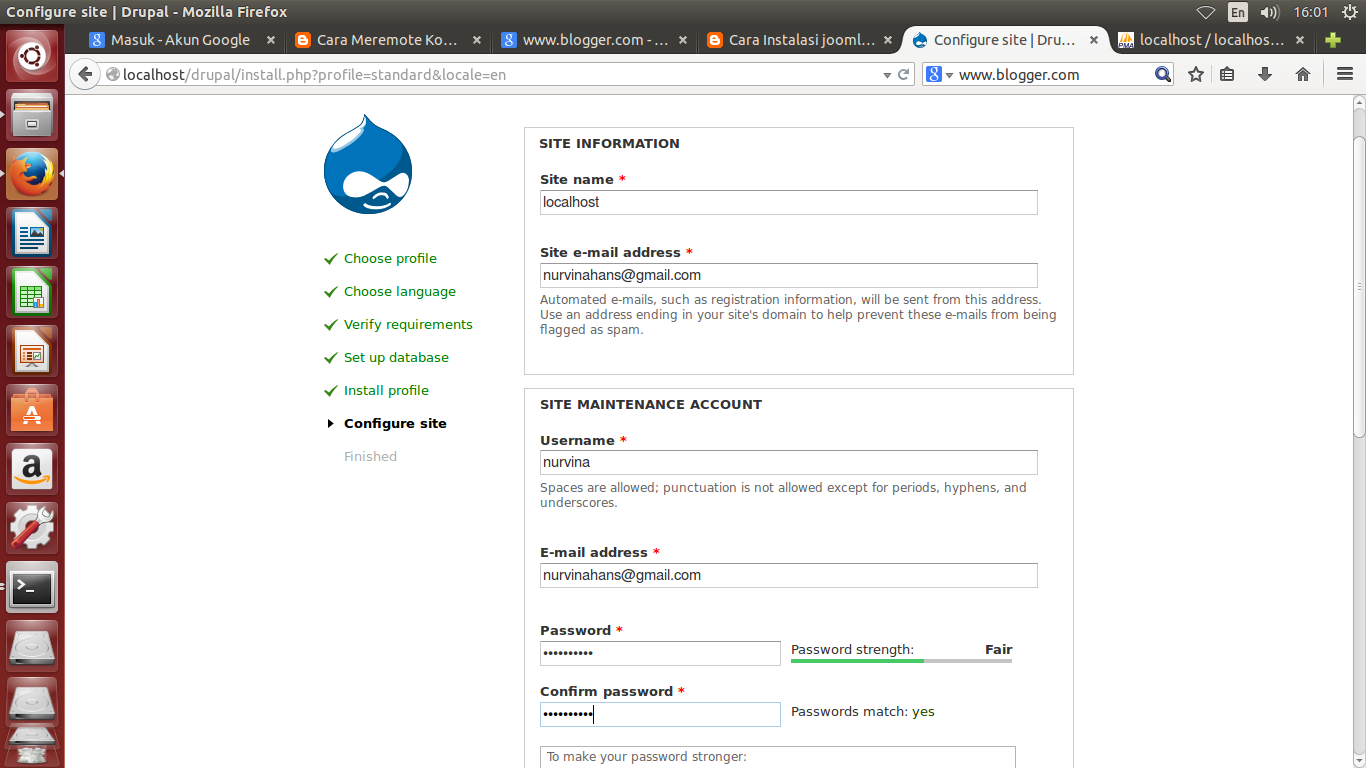Click the Password field

[660, 653]
